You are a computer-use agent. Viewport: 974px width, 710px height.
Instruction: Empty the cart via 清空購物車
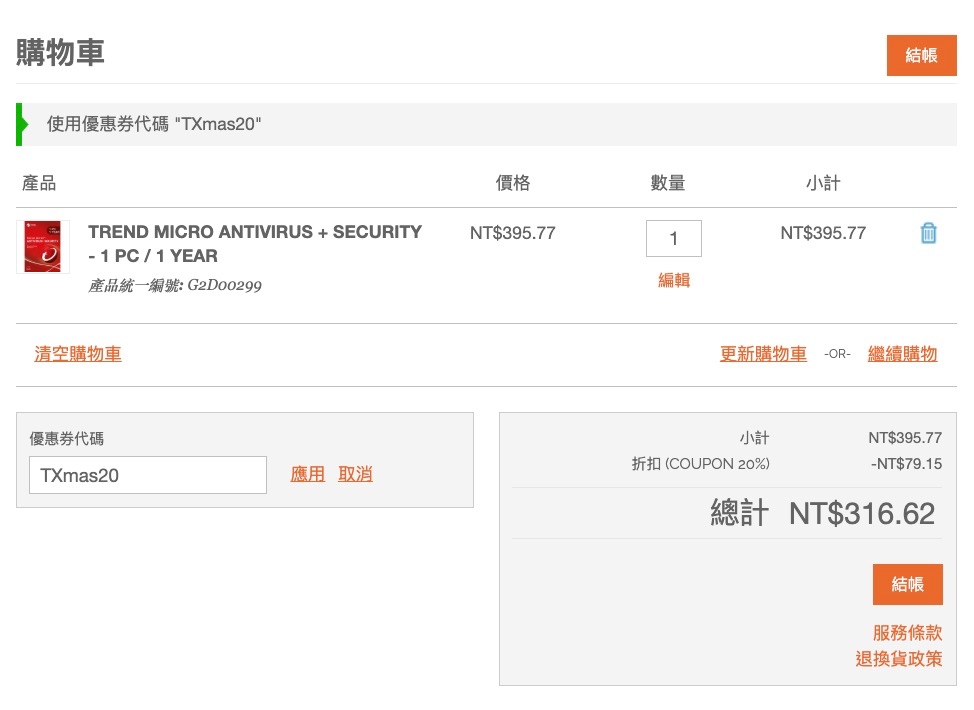[78, 354]
